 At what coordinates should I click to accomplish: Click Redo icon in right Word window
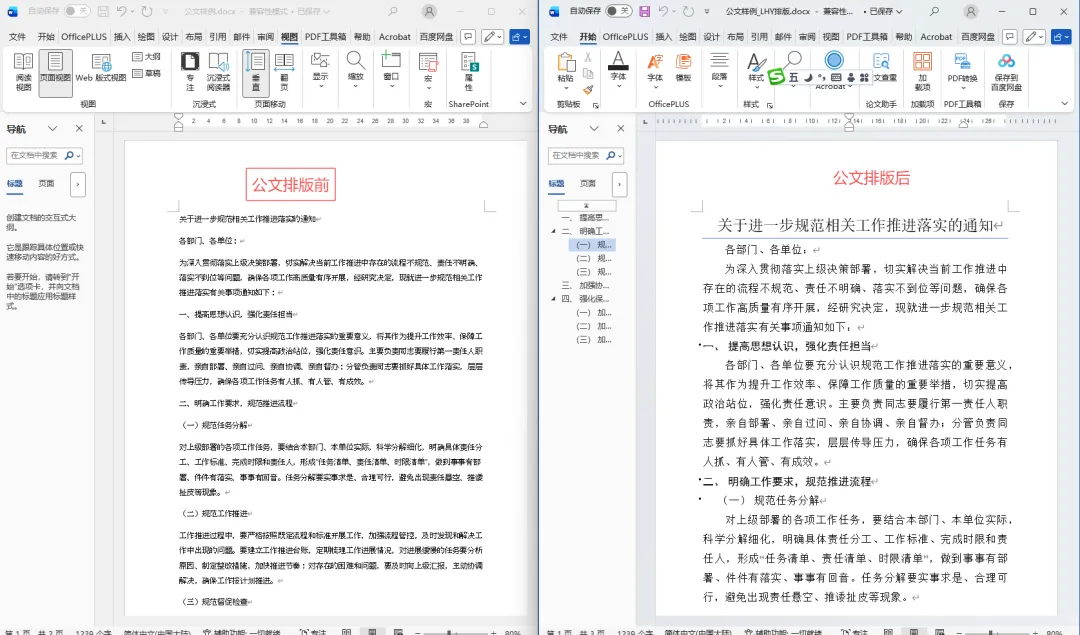point(688,11)
